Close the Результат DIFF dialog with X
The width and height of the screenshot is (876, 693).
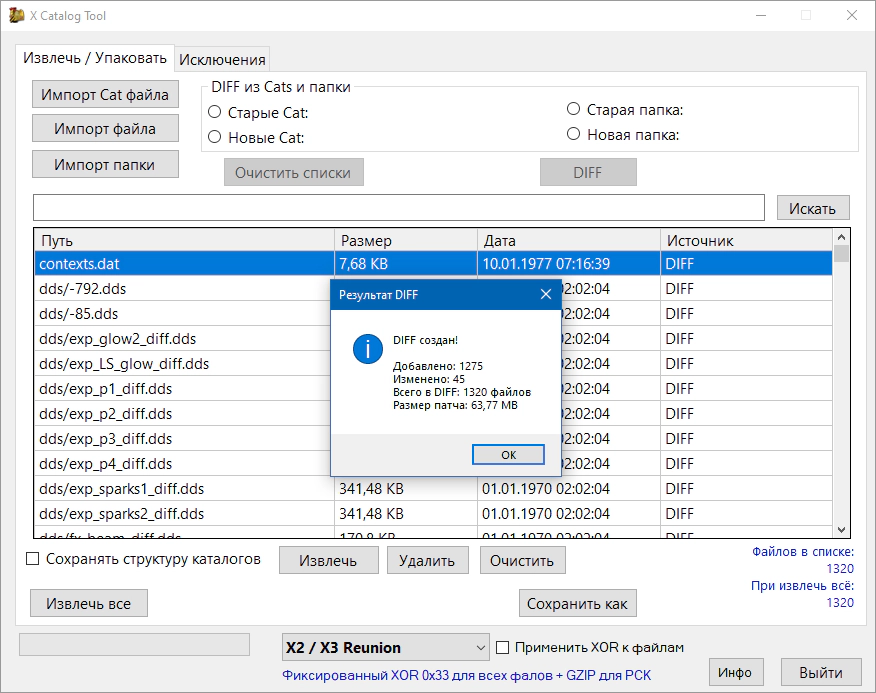click(546, 294)
